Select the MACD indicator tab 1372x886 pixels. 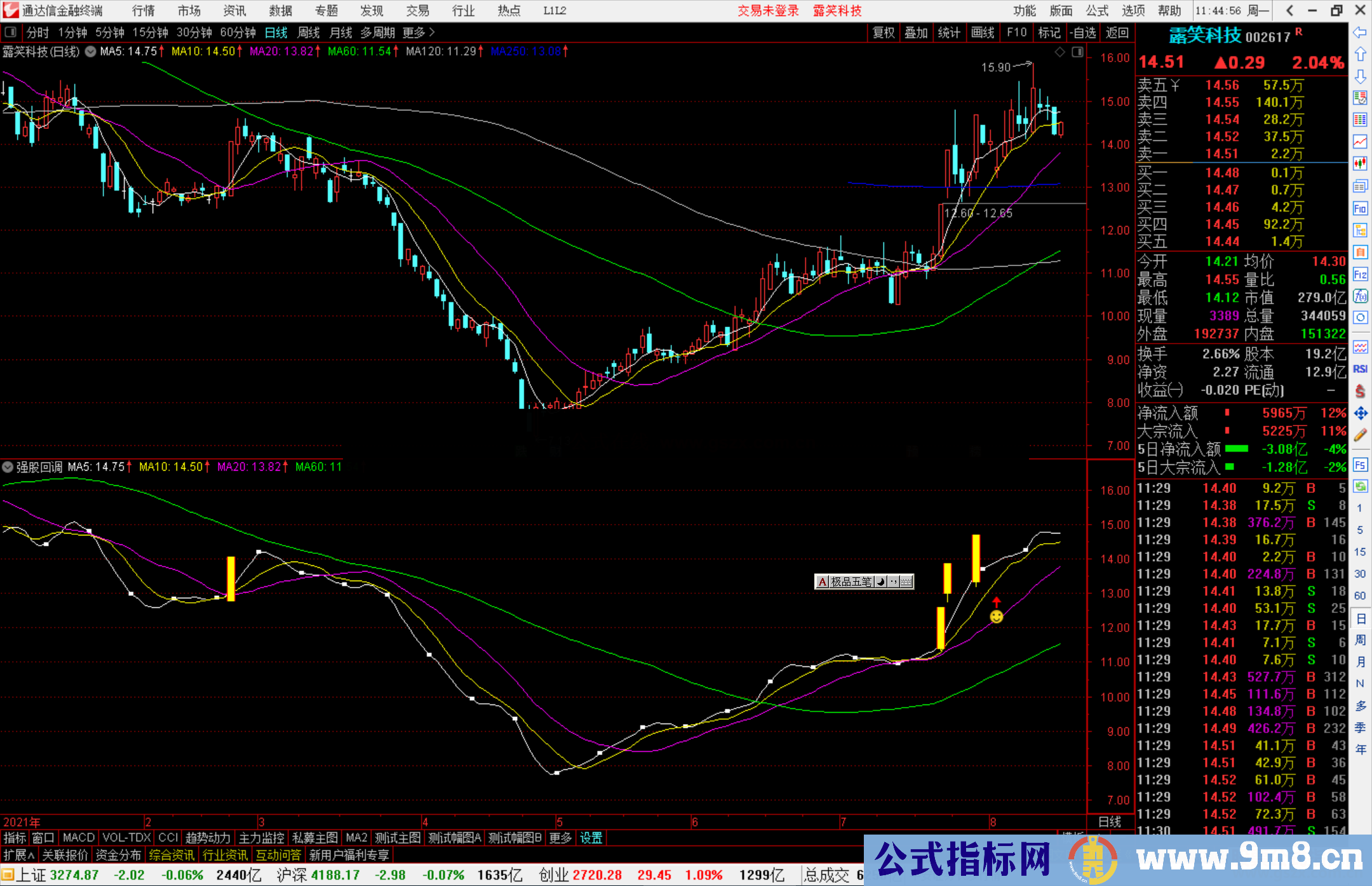coord(78,838)
